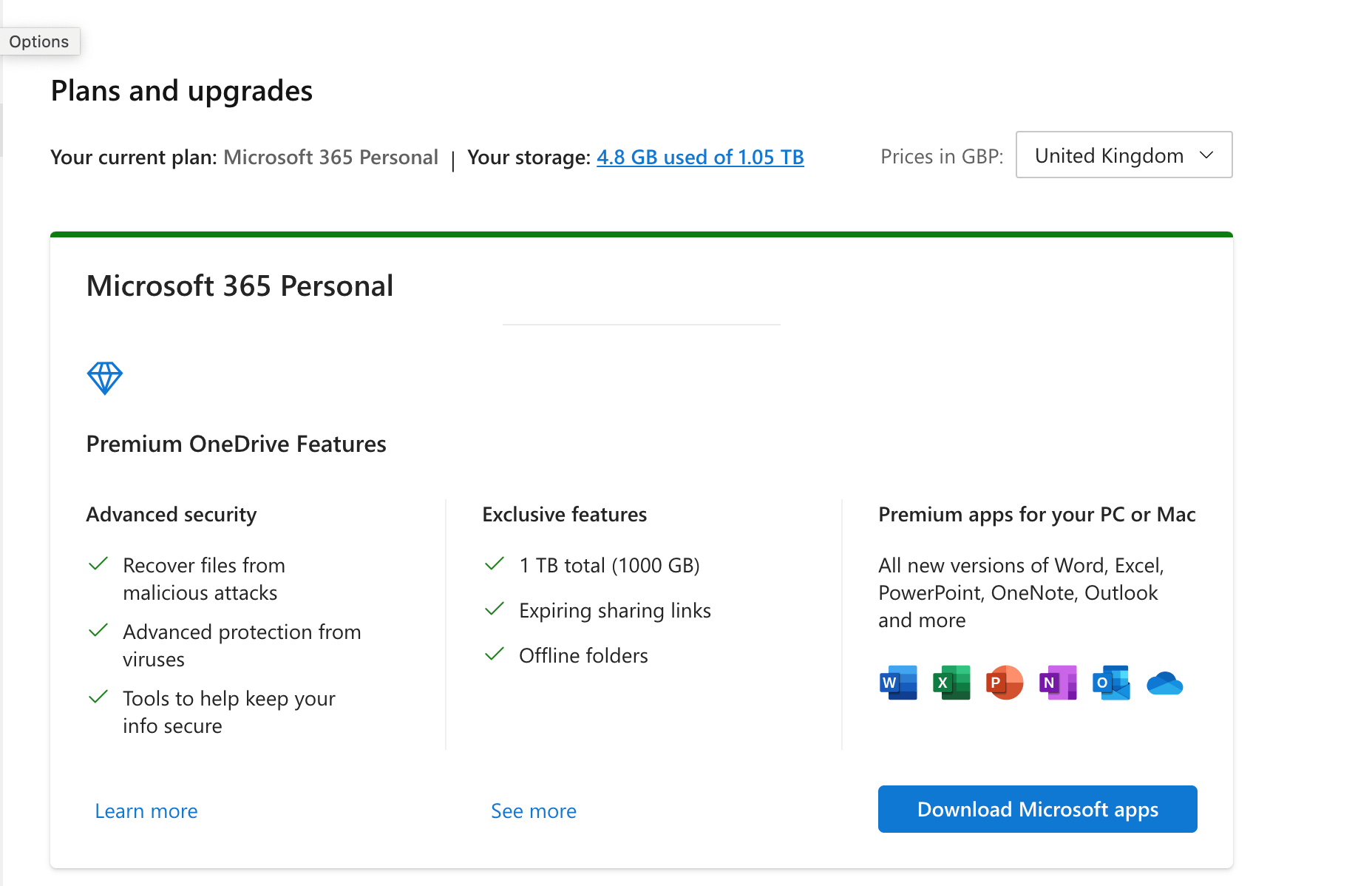Click checkmark beside Recover files from malicious attacks
Image resolution: width=1372 pixels, height=886 pixels.
(98, 564)
